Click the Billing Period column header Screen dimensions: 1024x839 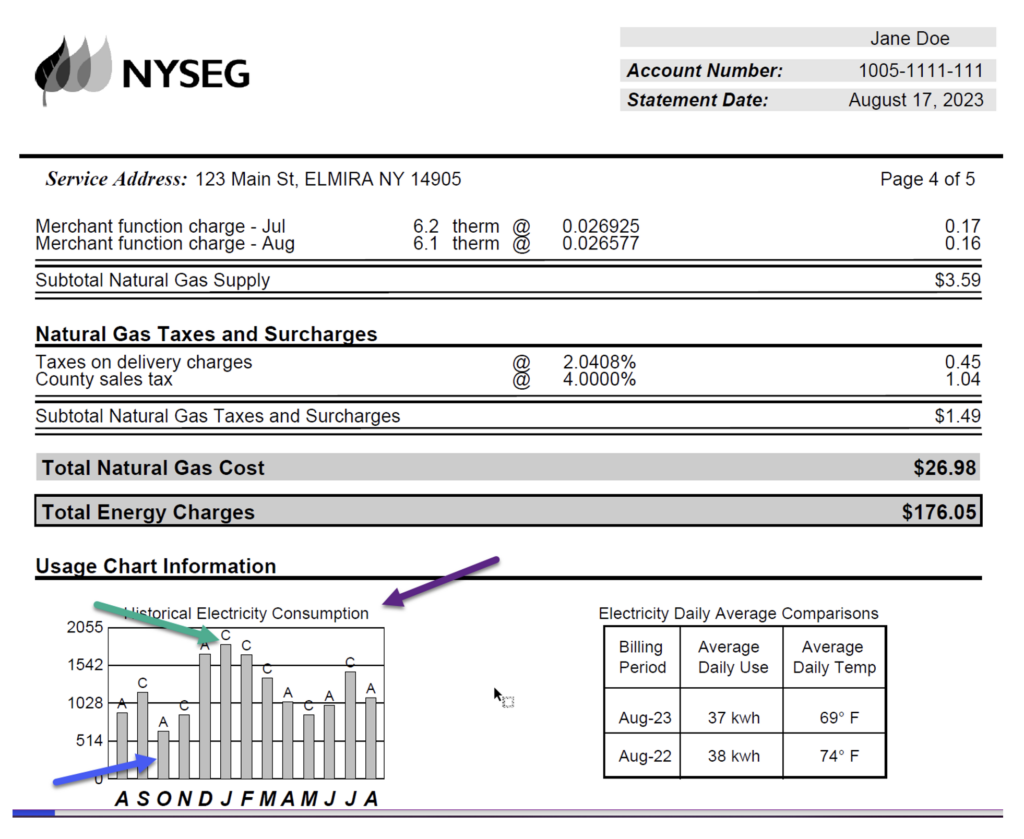coord(642,657)
